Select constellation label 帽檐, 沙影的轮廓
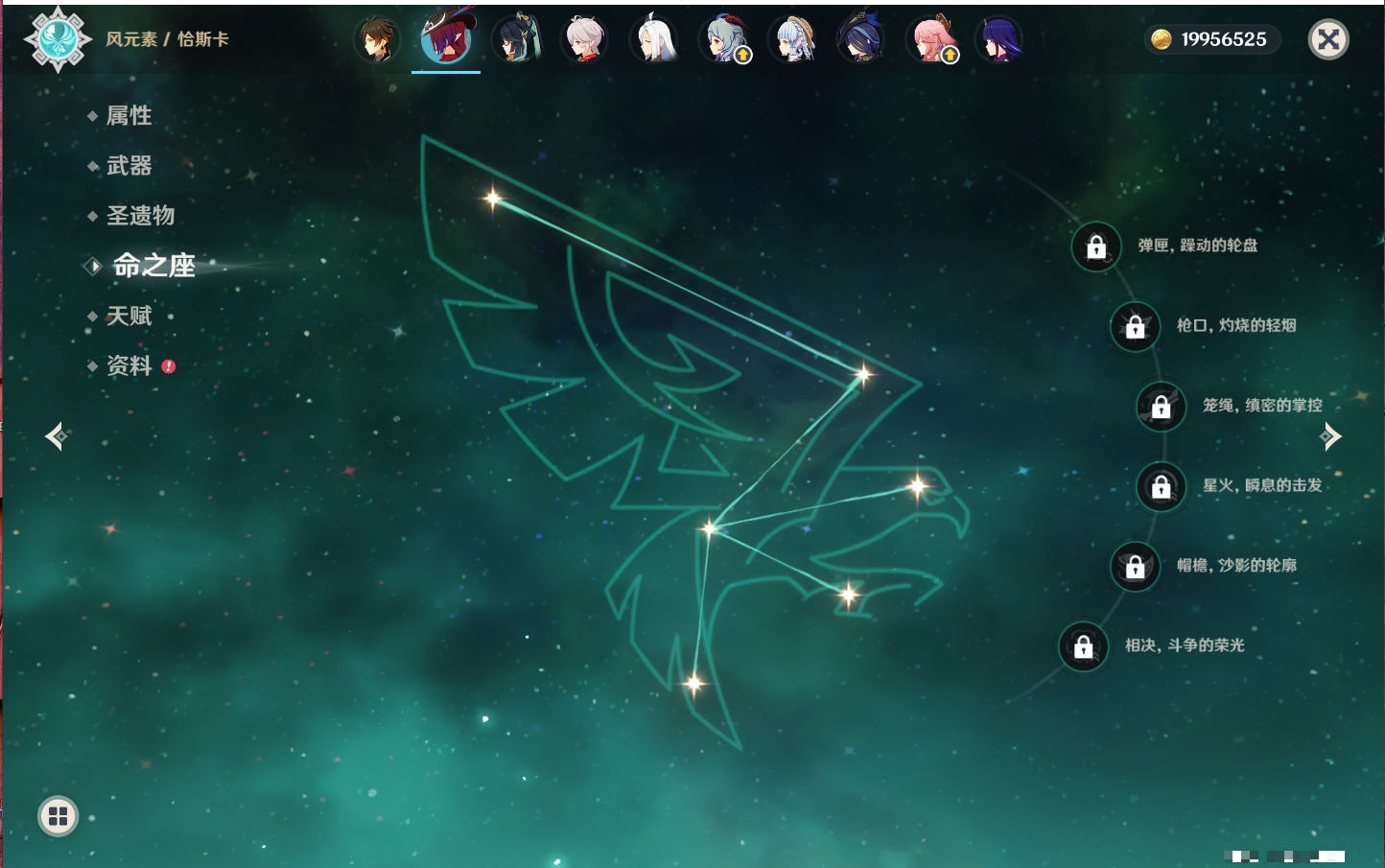 1236,565
